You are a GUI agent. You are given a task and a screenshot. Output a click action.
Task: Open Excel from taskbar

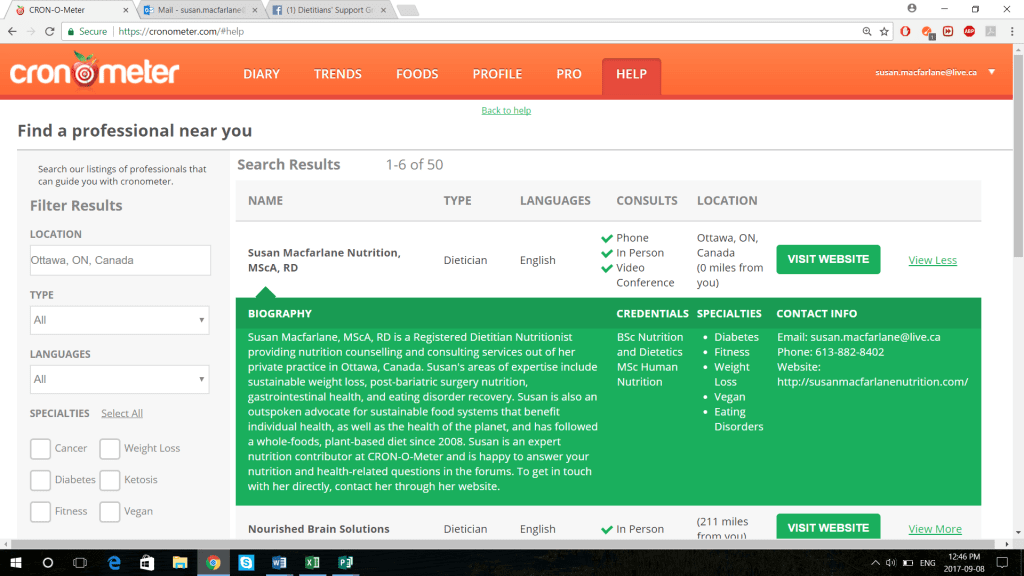(x=312, y=562)
